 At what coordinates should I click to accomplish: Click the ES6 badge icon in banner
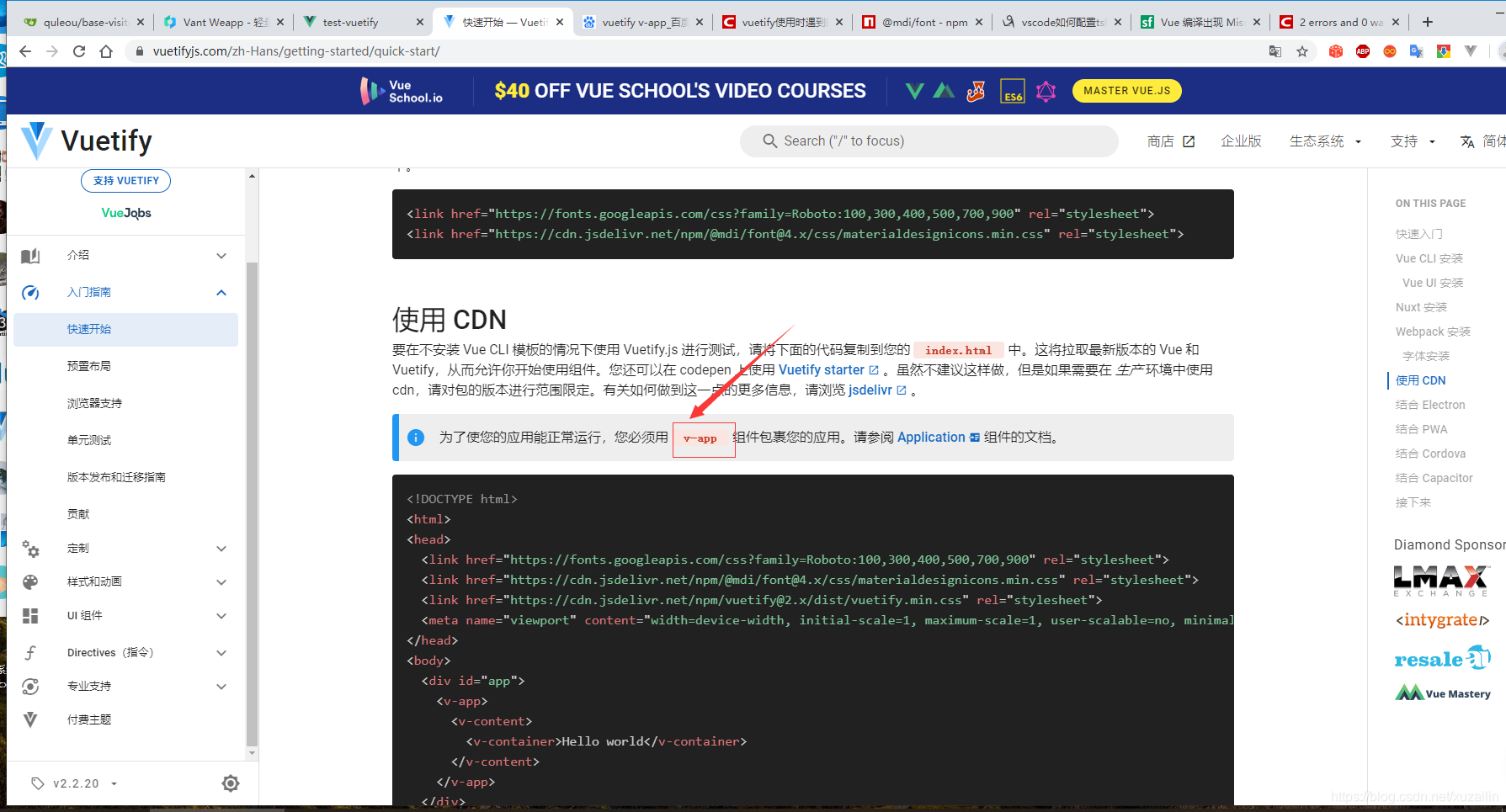[x=1012, y=91]
